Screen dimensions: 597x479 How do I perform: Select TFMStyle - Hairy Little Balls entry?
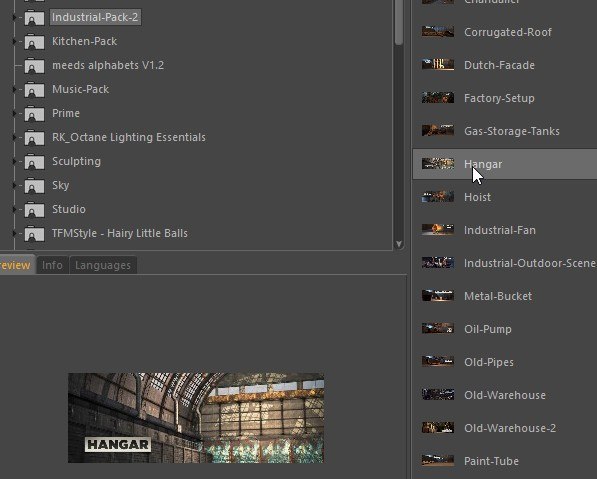pyautogui.click(x=120, y=233)
